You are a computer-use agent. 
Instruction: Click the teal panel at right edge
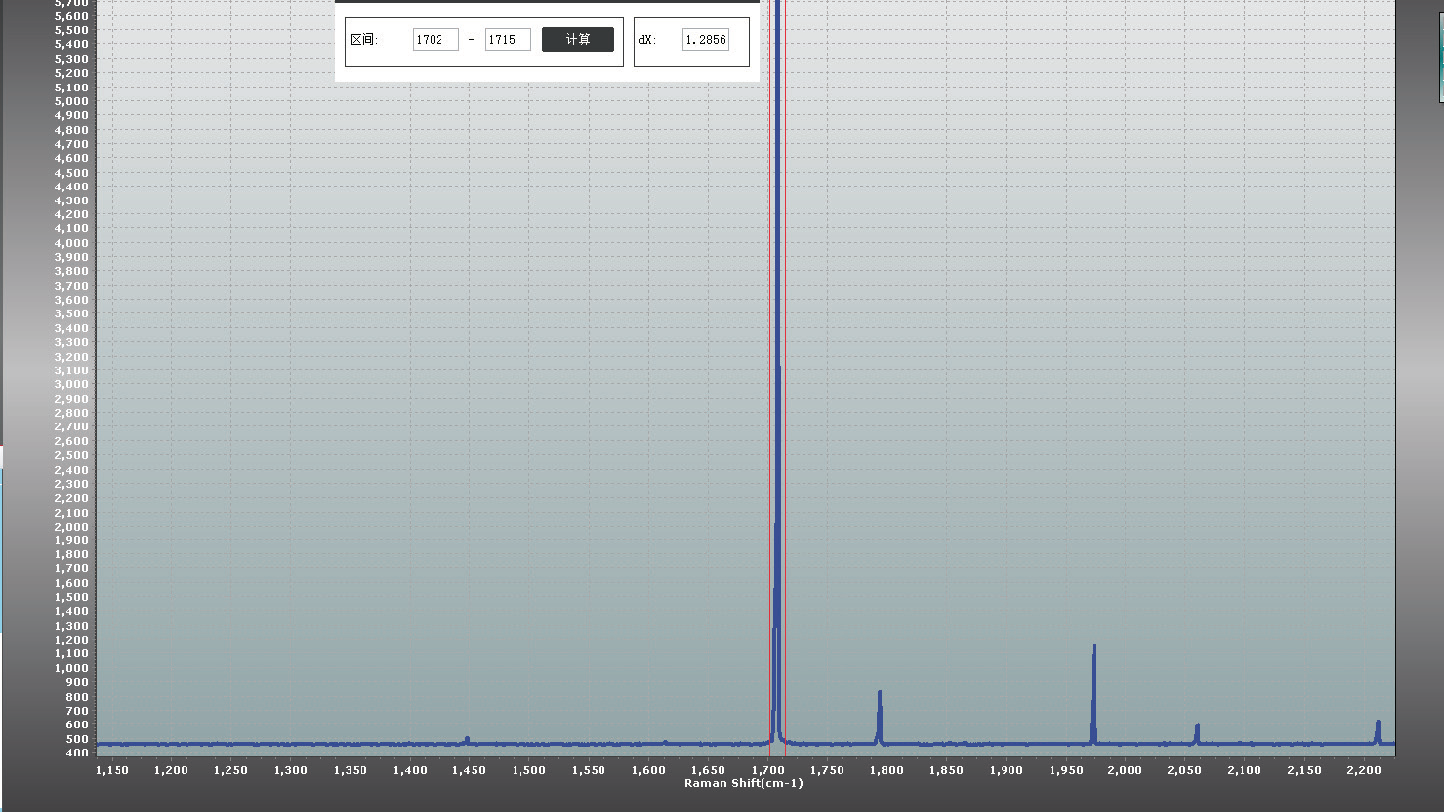point(1440,50)
